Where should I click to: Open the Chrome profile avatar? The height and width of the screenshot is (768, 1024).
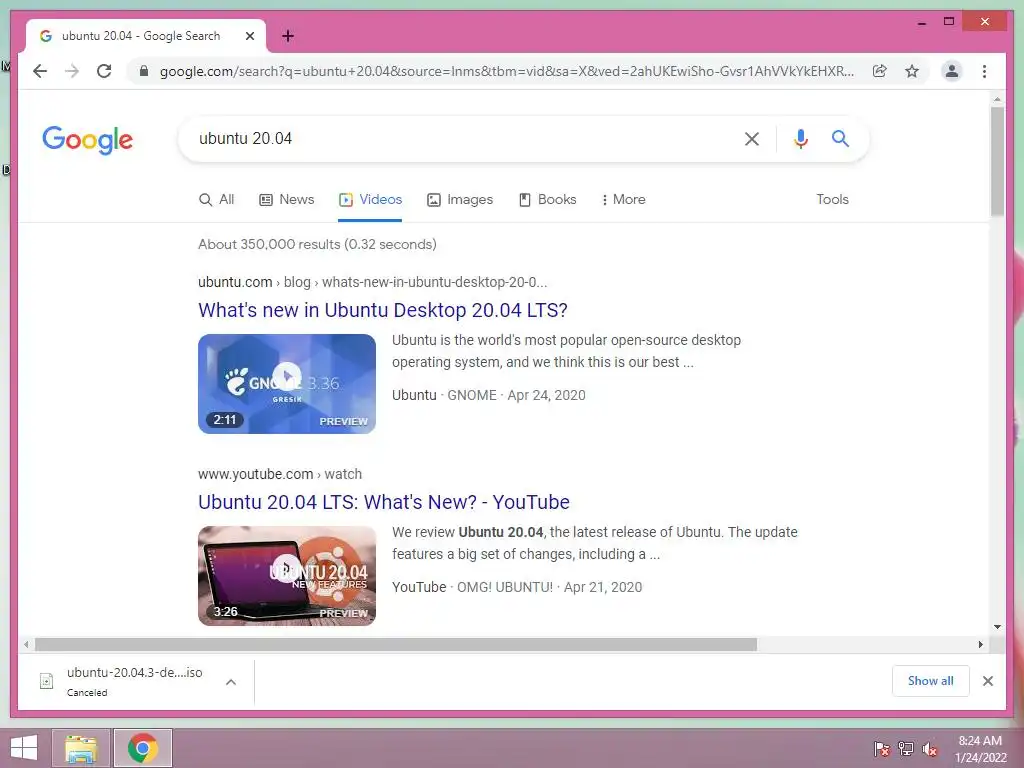click(x=952, y=71)
